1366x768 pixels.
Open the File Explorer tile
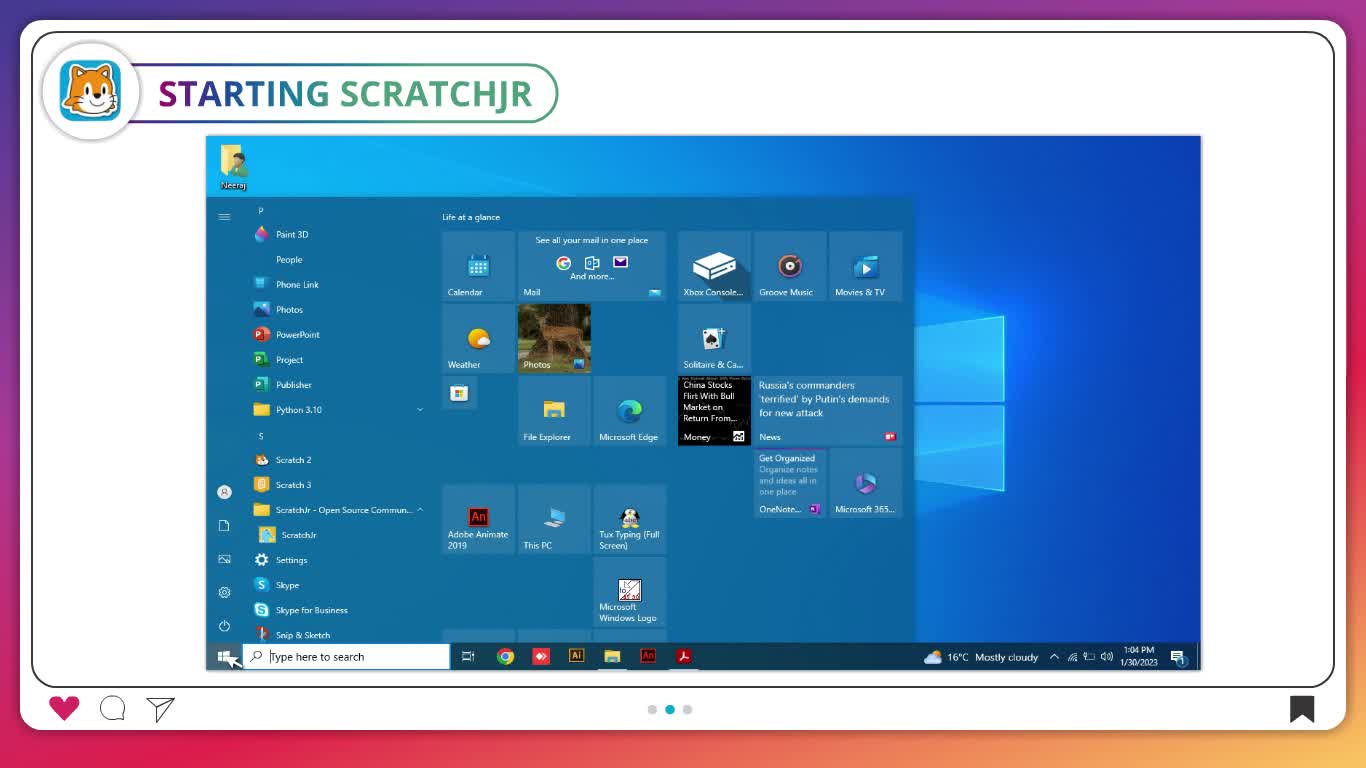click(554, 410)
